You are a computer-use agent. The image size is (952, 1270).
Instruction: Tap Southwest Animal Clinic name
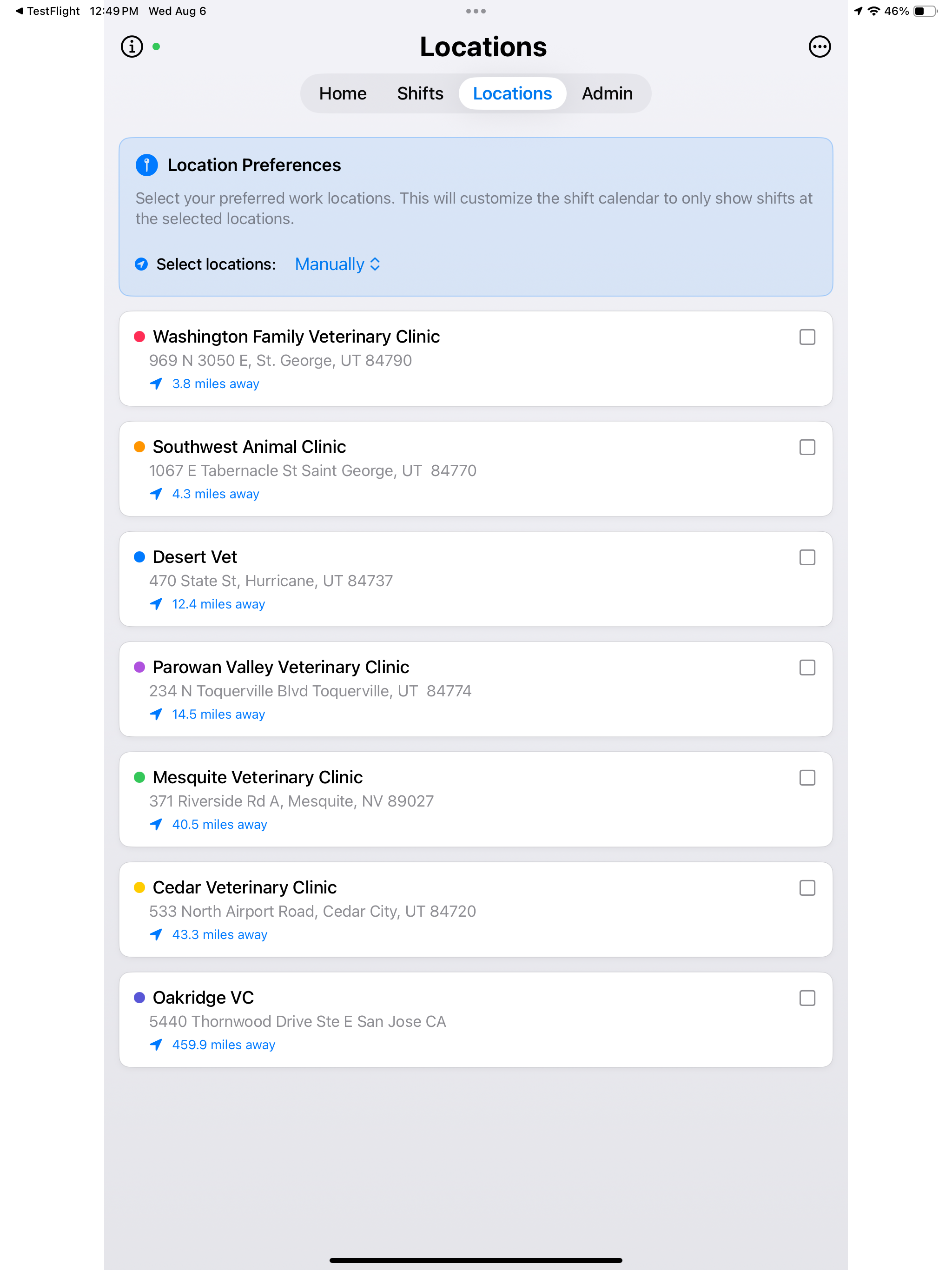point(249,447)
